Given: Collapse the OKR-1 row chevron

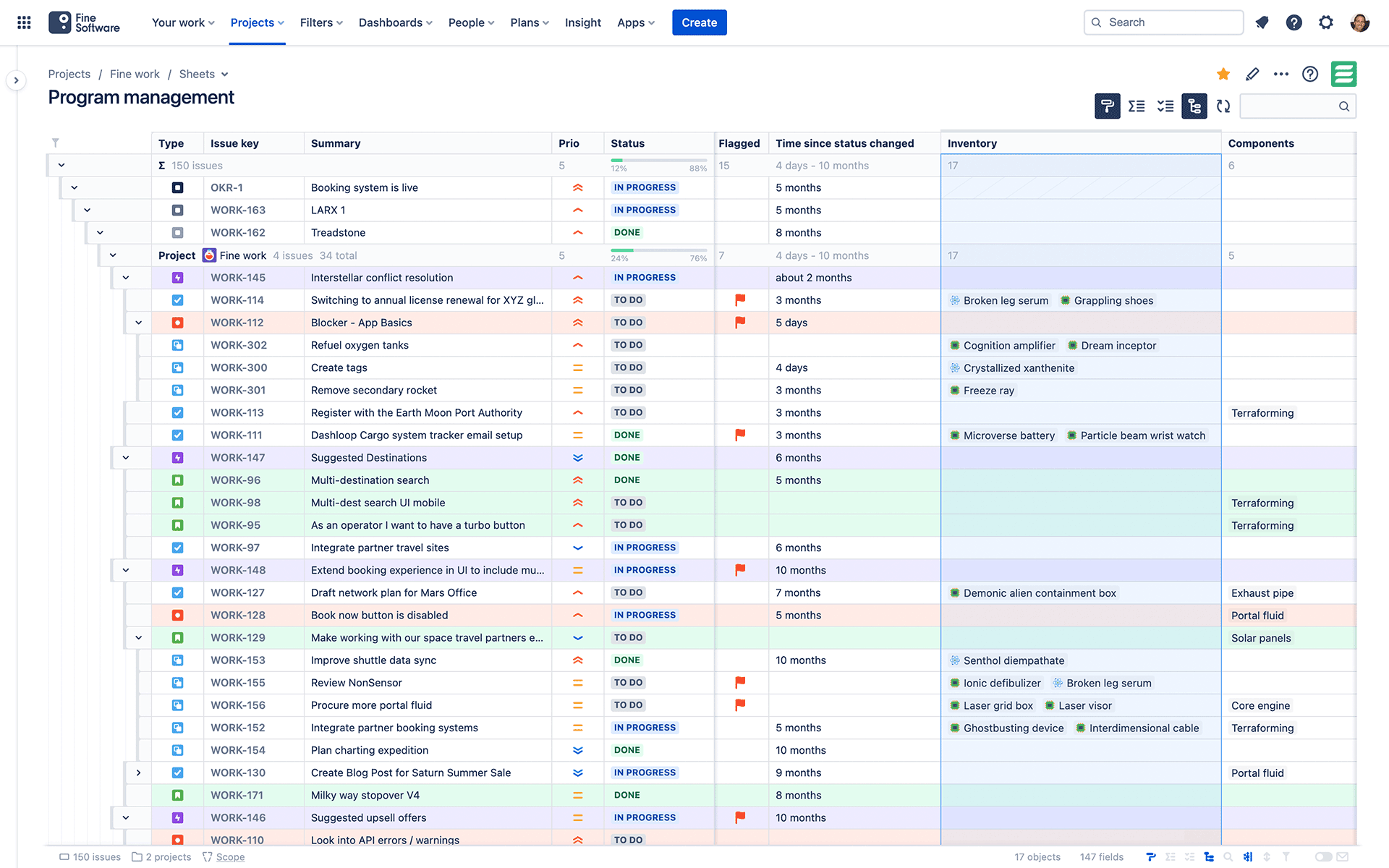Looking at the screenshot, I should tap(75, 187).
